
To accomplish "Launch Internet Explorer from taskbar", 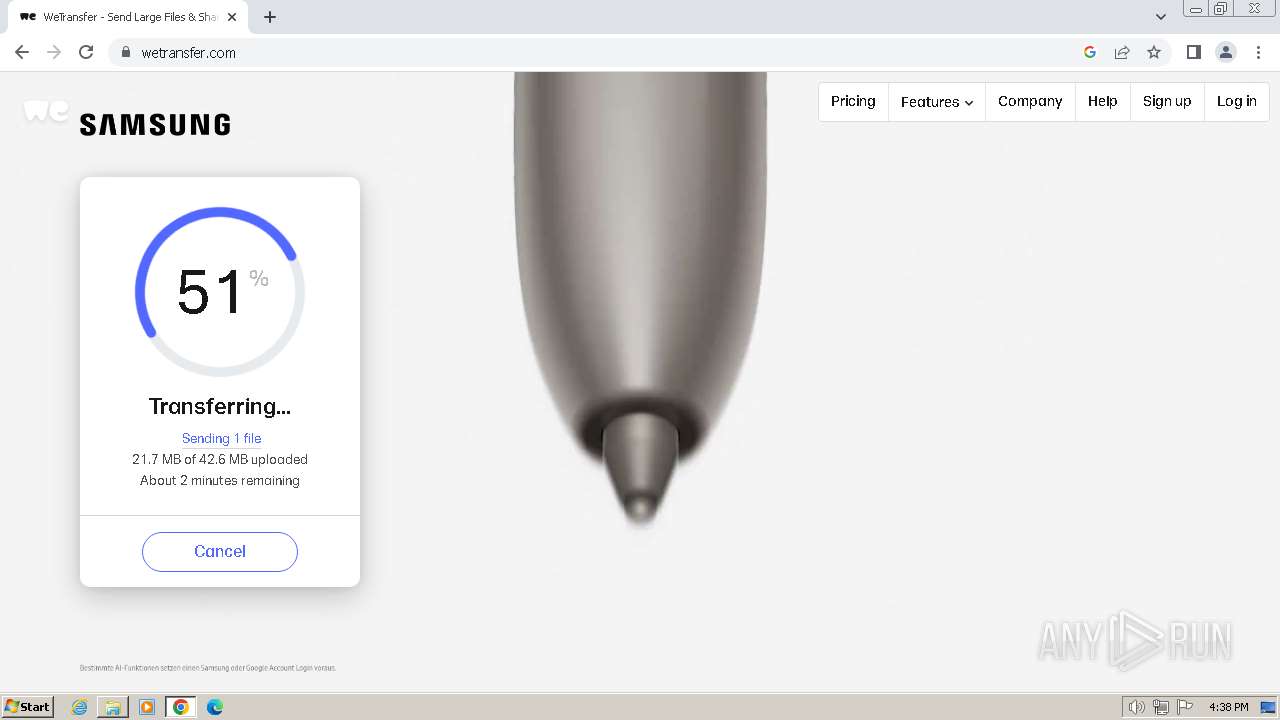I will click(x=79, y=707).
